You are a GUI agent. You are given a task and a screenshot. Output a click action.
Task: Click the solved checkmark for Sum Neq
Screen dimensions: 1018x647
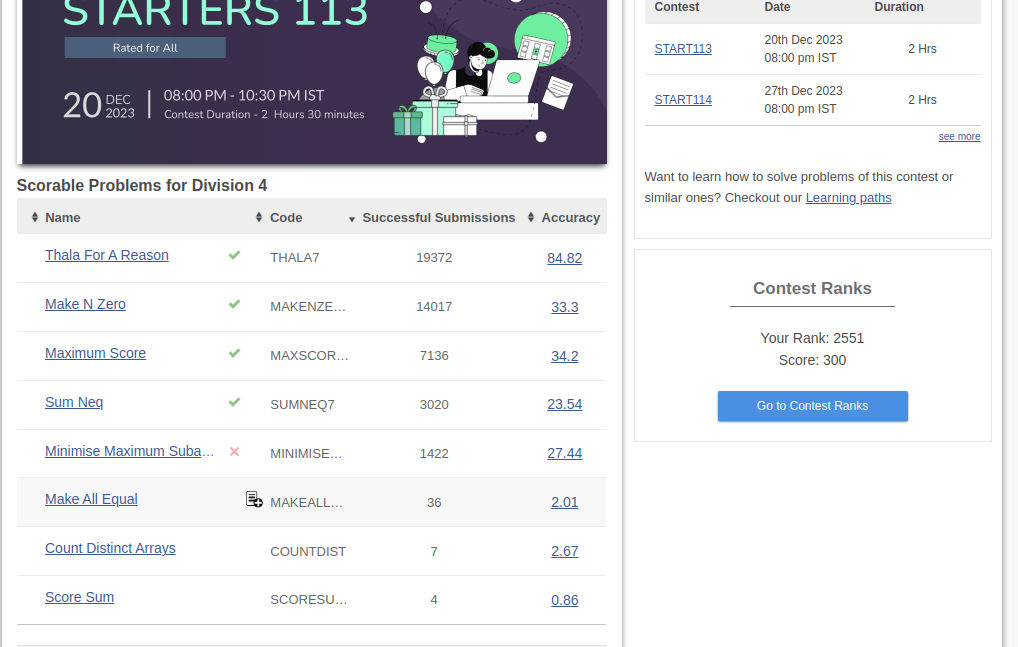pos(234,402)
